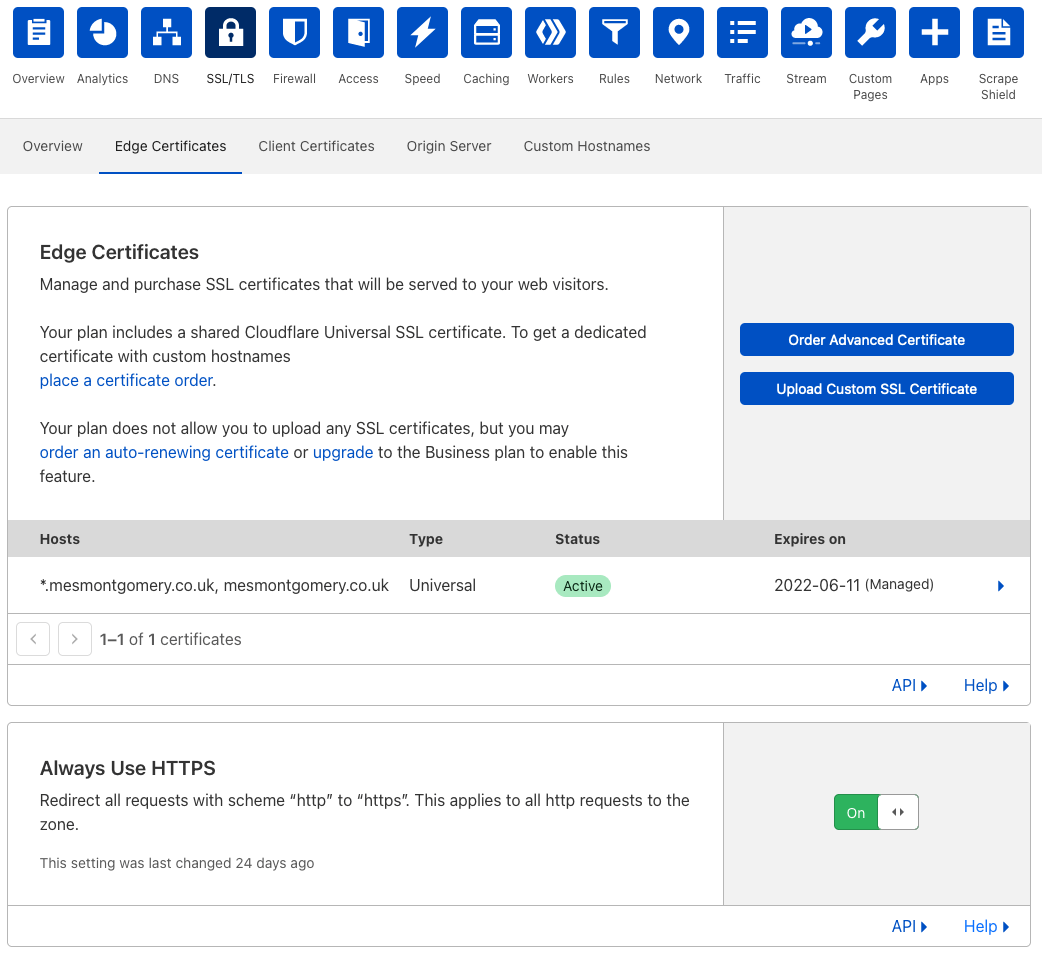Image resolution: width=1042 pixels, height=954 pixels.
Task: Click the Workers icon
Action: [x=550, y=32]
